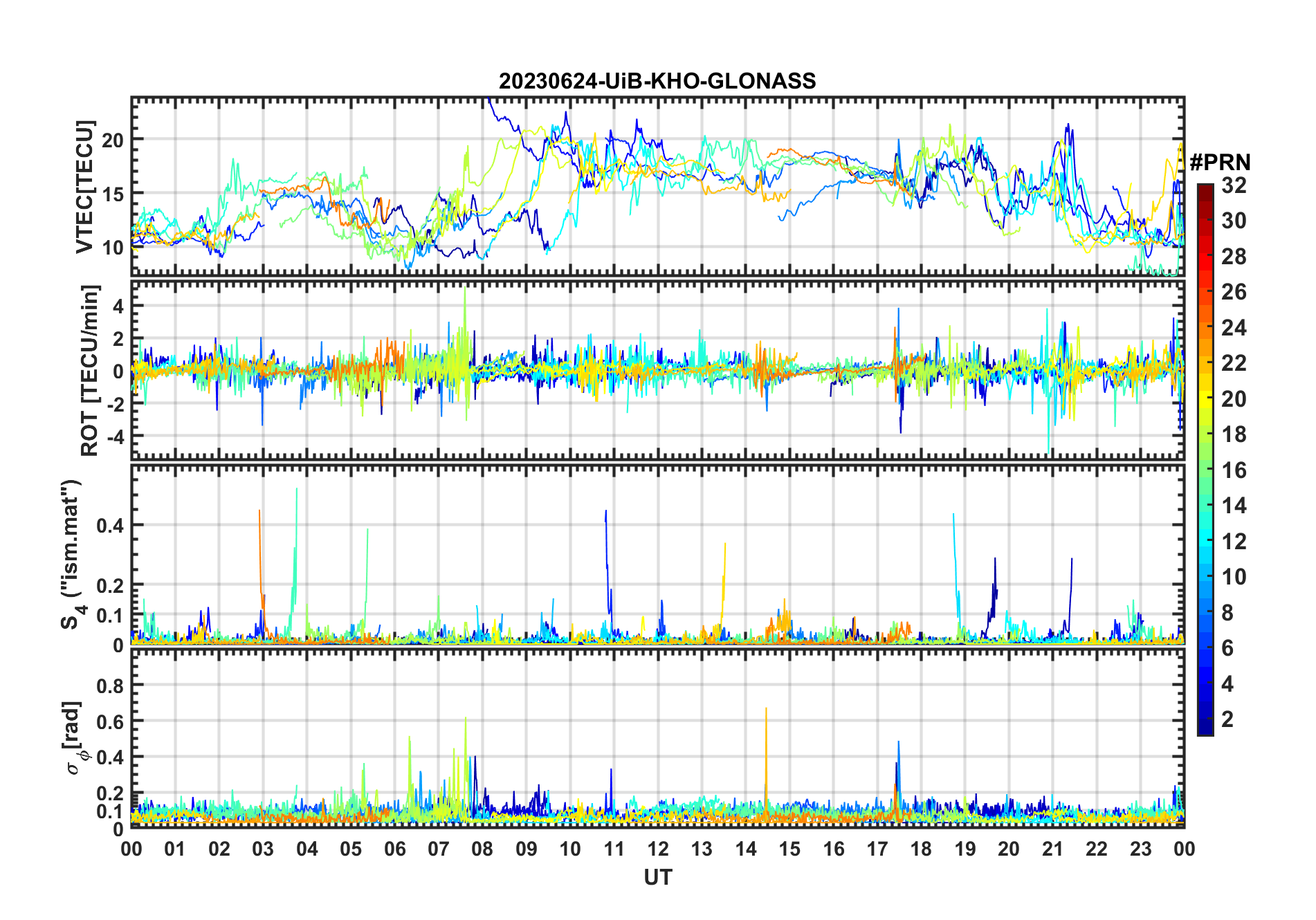The height and width of the screenshot is (920, 1316).
Task: Click x-axis hour tick 11
Action: (614, 849)
